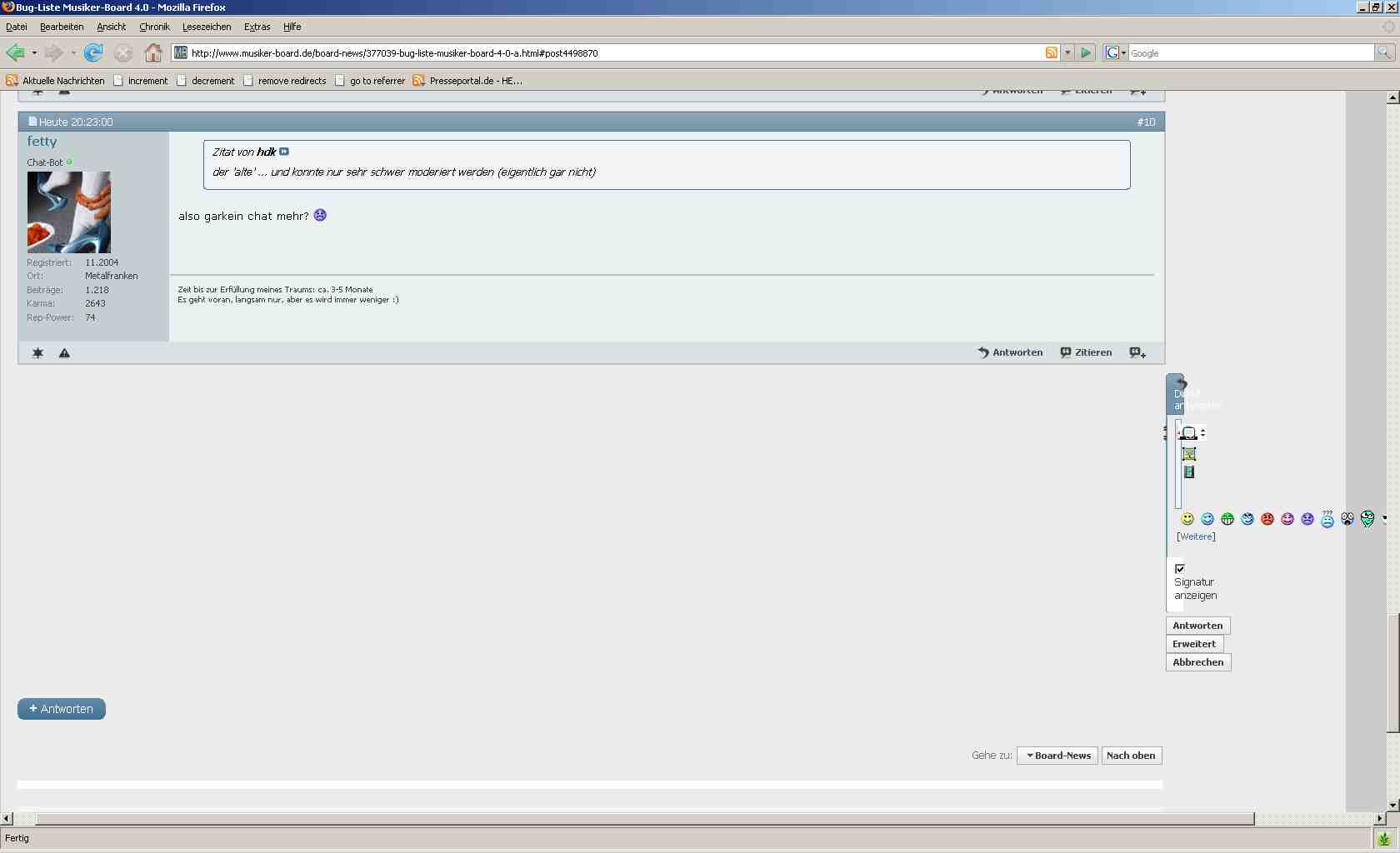Click Zitieren on fetty's post

[x=1086, y=352]
